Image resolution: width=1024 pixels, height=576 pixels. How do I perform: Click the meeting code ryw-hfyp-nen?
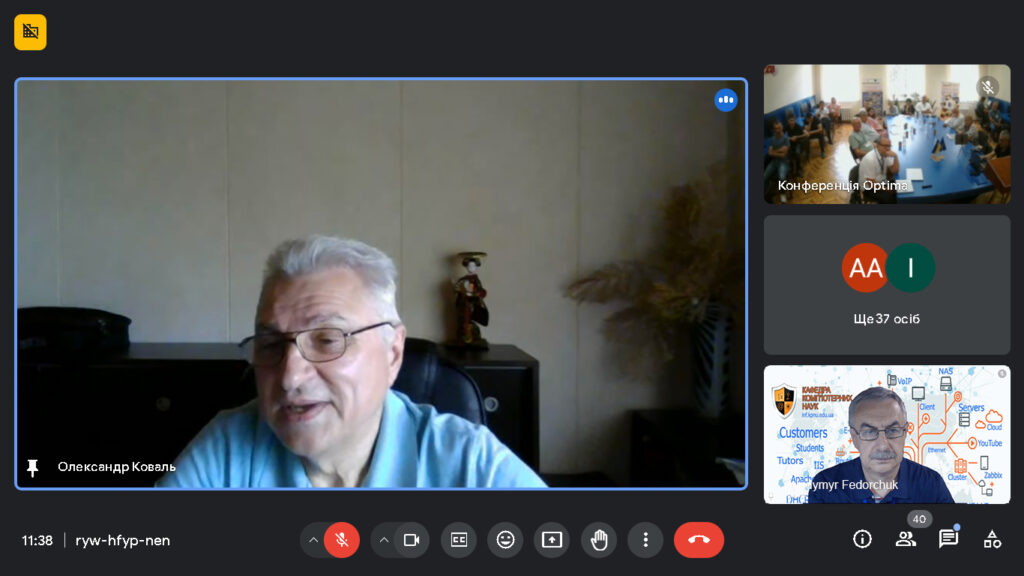123,540
